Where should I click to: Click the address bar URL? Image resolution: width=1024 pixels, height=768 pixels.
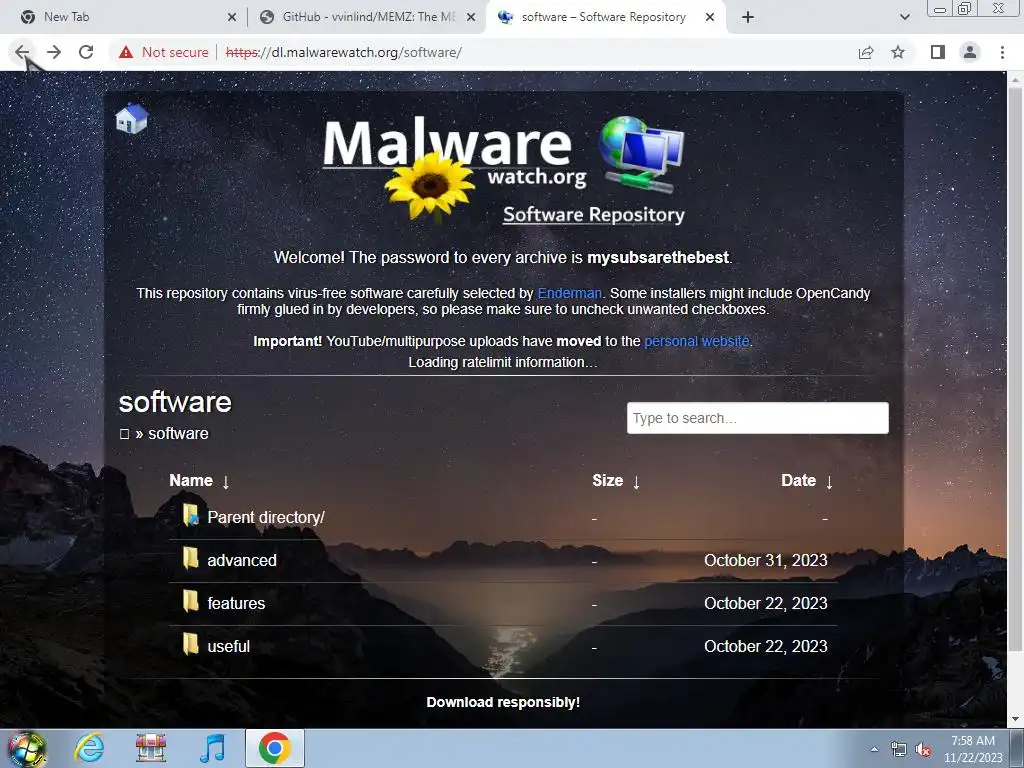[344, 52]
